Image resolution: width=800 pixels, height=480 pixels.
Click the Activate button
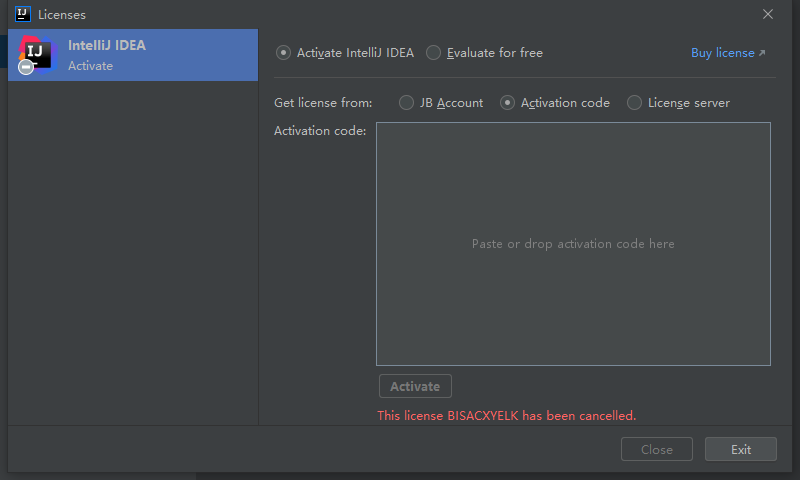(x=415, y=386)
